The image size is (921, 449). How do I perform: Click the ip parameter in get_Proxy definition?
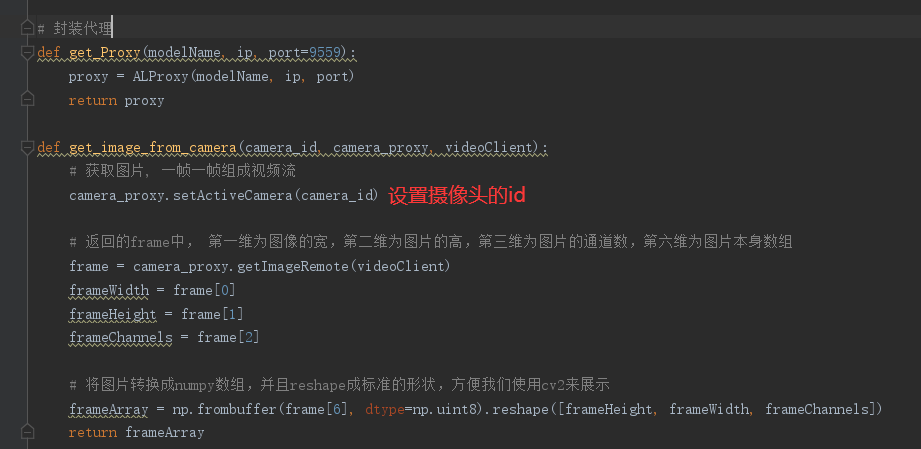[x=245, y=53]
